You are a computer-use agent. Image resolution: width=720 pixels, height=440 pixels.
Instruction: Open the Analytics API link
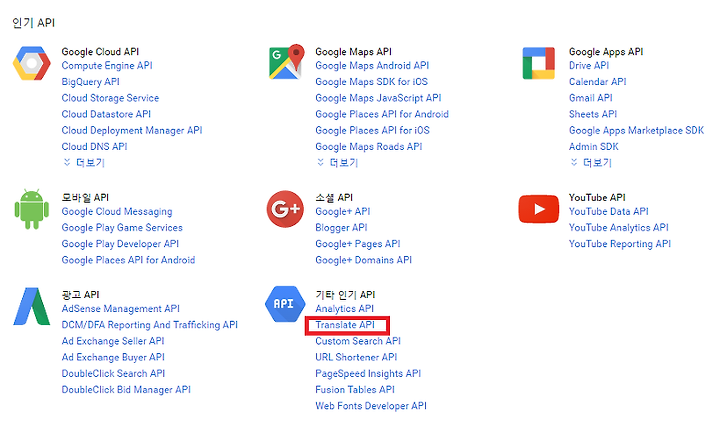[344, 309]
